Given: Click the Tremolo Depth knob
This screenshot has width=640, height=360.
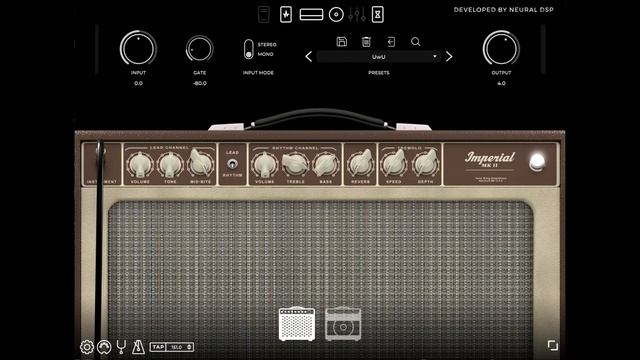Looking at the screenshot, I should [x=425, y=163].
